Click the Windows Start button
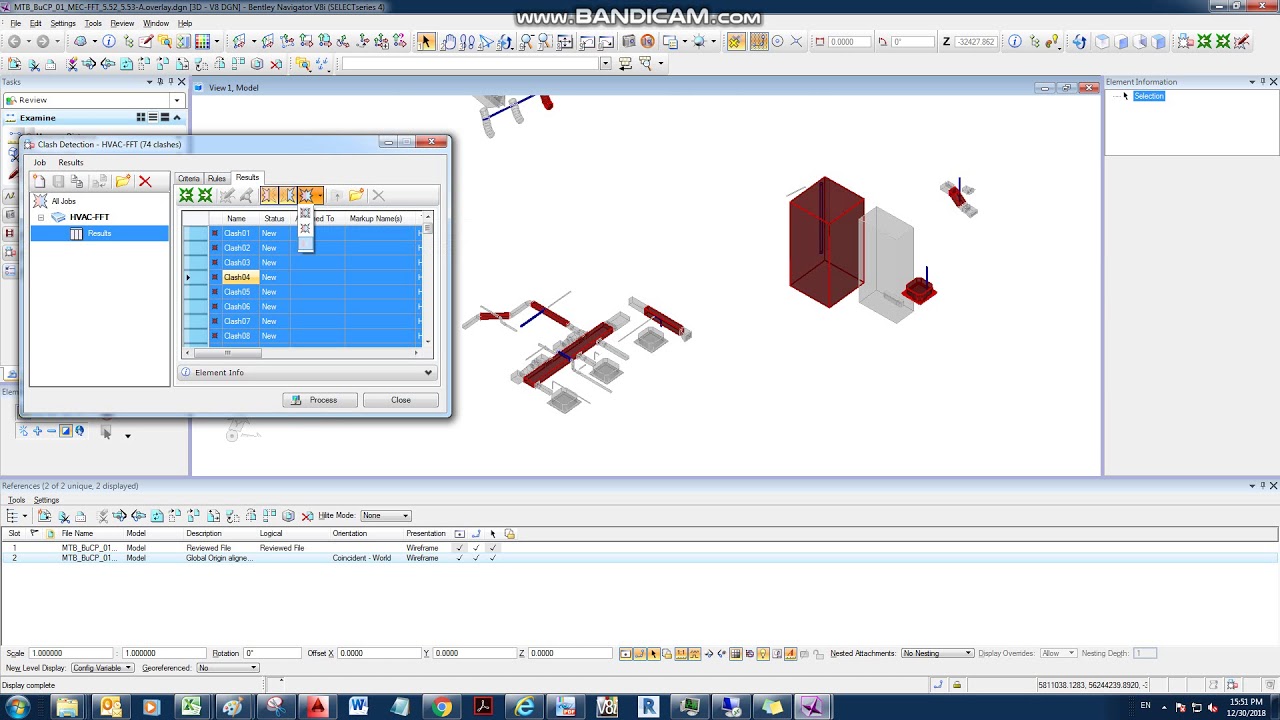The image size is (1280, 720). 17,707
